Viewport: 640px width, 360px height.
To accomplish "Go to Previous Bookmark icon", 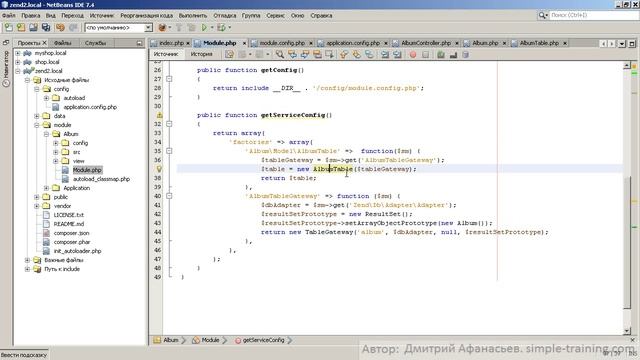I will click(344, 54).
